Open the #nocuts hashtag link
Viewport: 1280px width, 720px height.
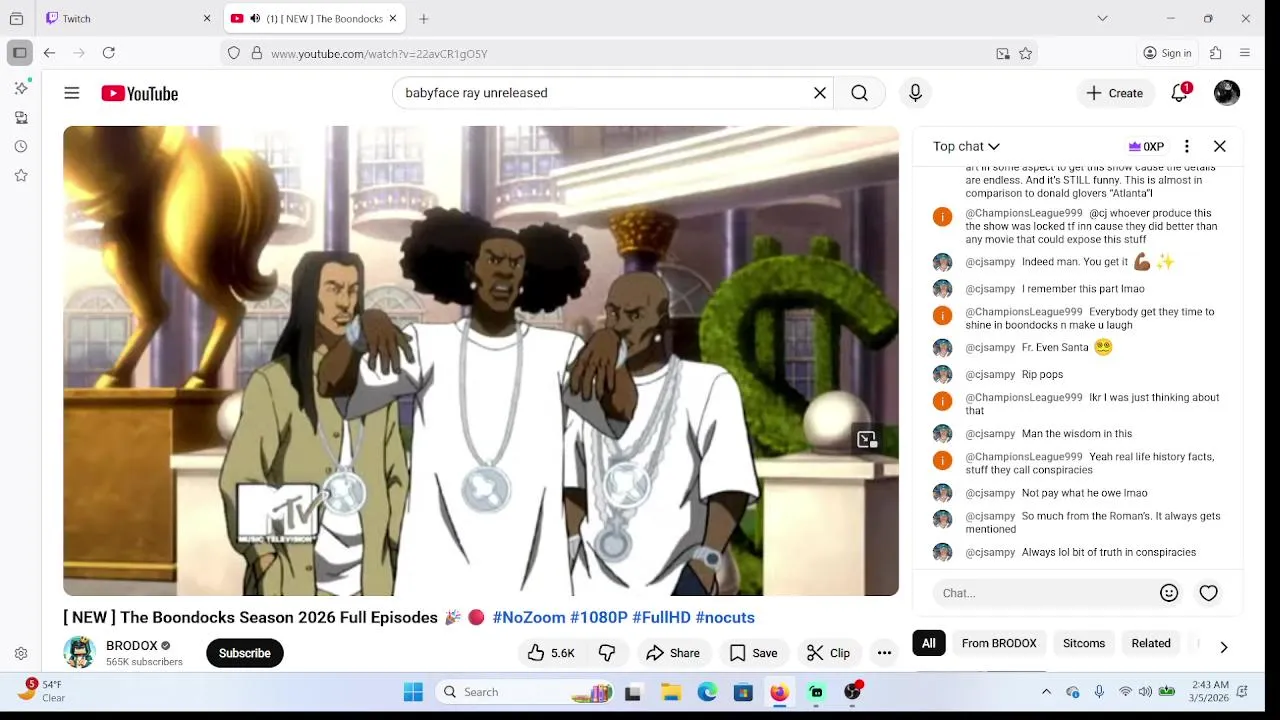tap(725, 617)
